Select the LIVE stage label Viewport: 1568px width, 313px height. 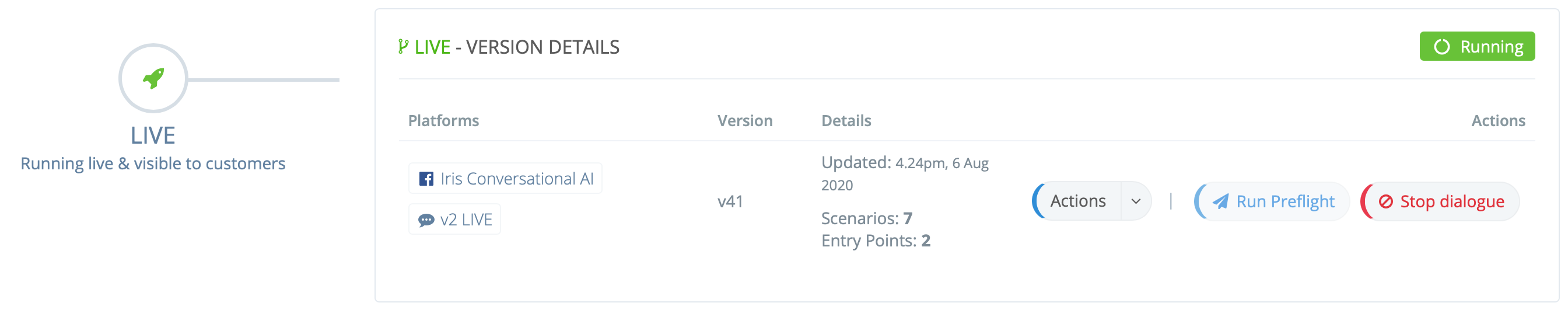coord(153,136)
